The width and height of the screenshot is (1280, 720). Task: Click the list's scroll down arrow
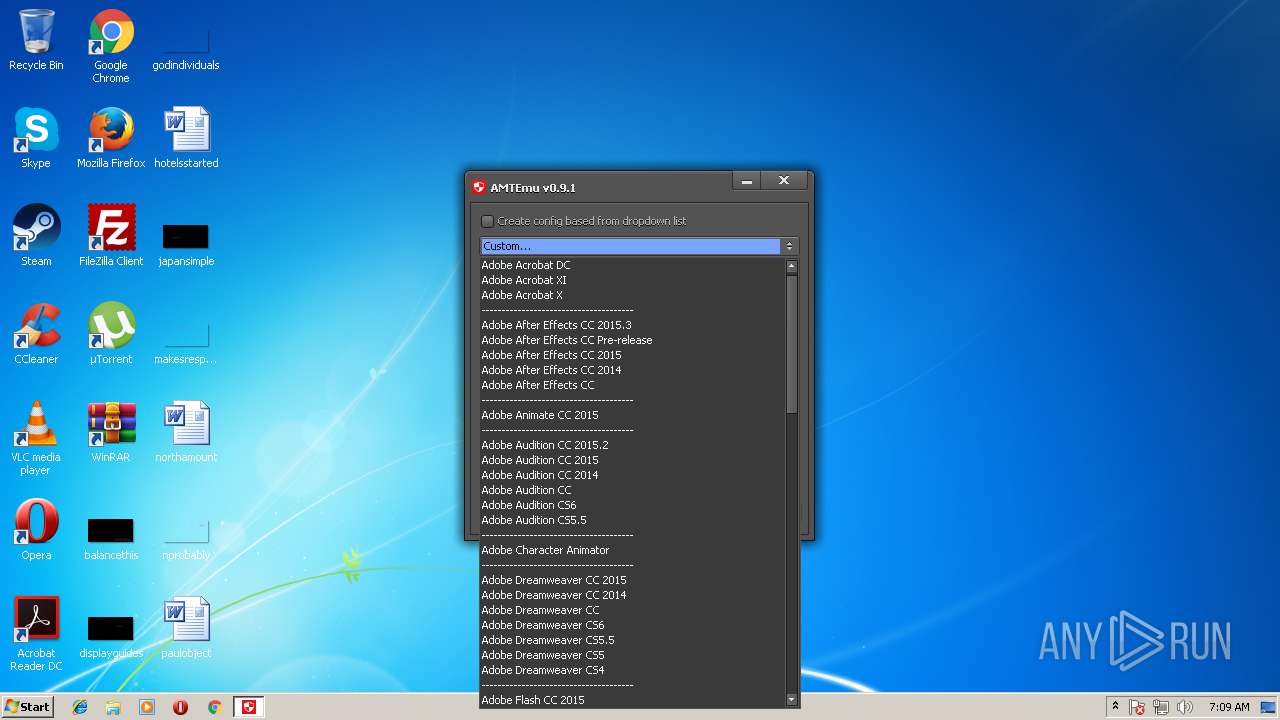point(791,700)
